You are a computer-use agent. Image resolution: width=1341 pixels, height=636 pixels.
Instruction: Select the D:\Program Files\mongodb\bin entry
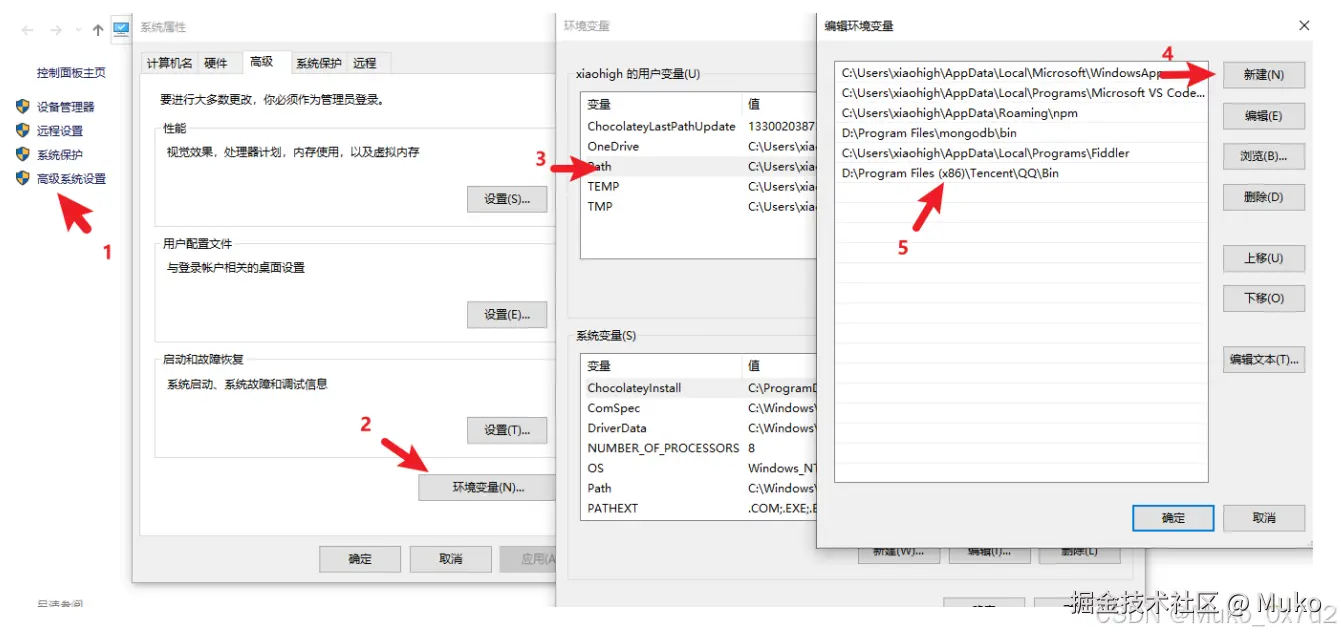(x=1021, y=133)
